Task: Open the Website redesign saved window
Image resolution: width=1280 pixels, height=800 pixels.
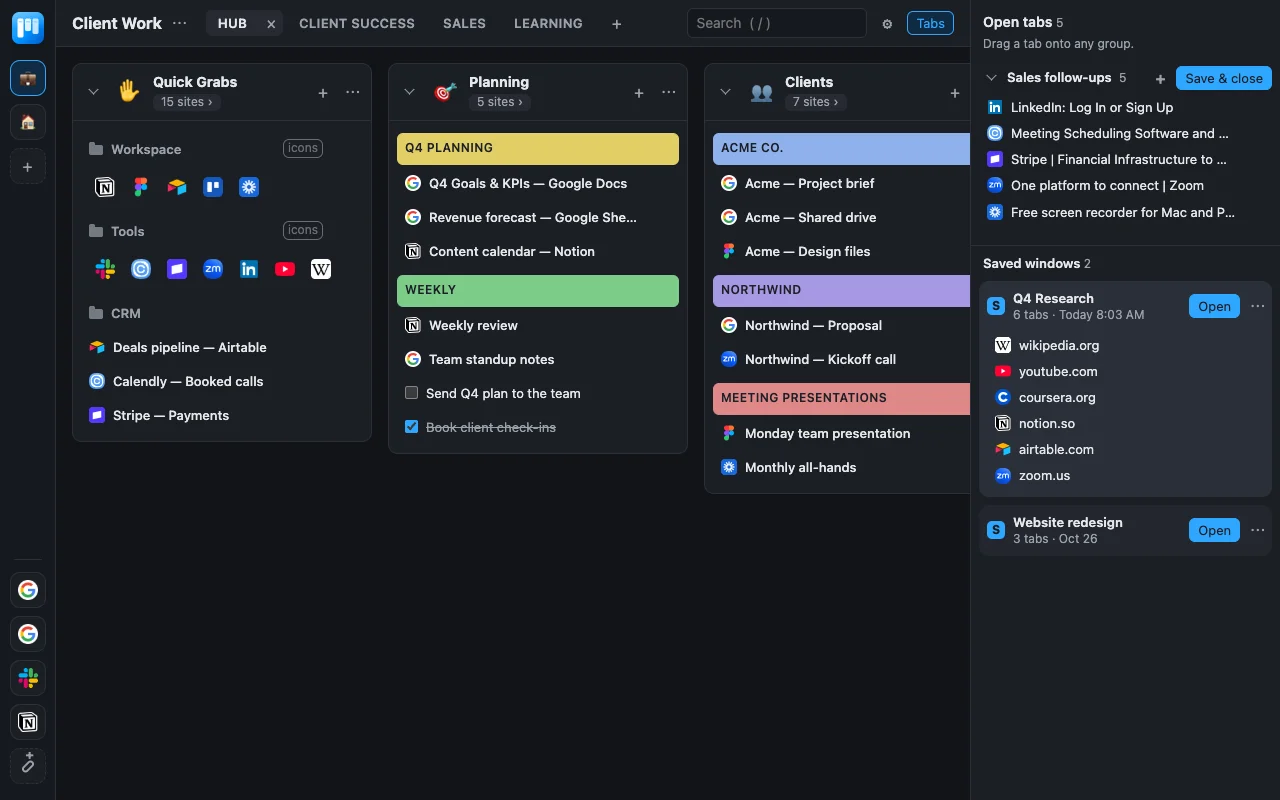Action: coord(1214,530)
